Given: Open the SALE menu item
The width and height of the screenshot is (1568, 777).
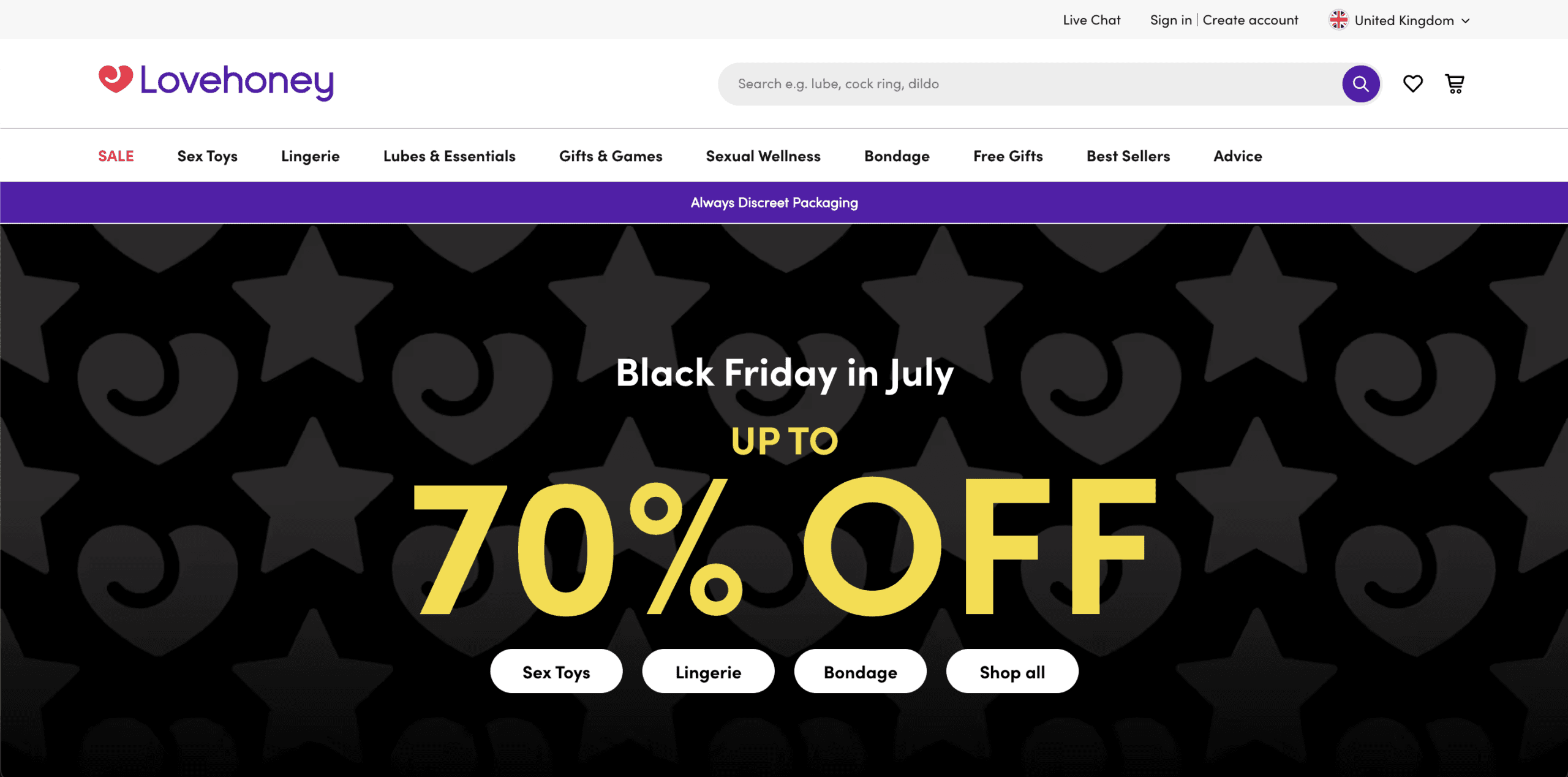Looking at the screenshot, I should click(115, 156).
